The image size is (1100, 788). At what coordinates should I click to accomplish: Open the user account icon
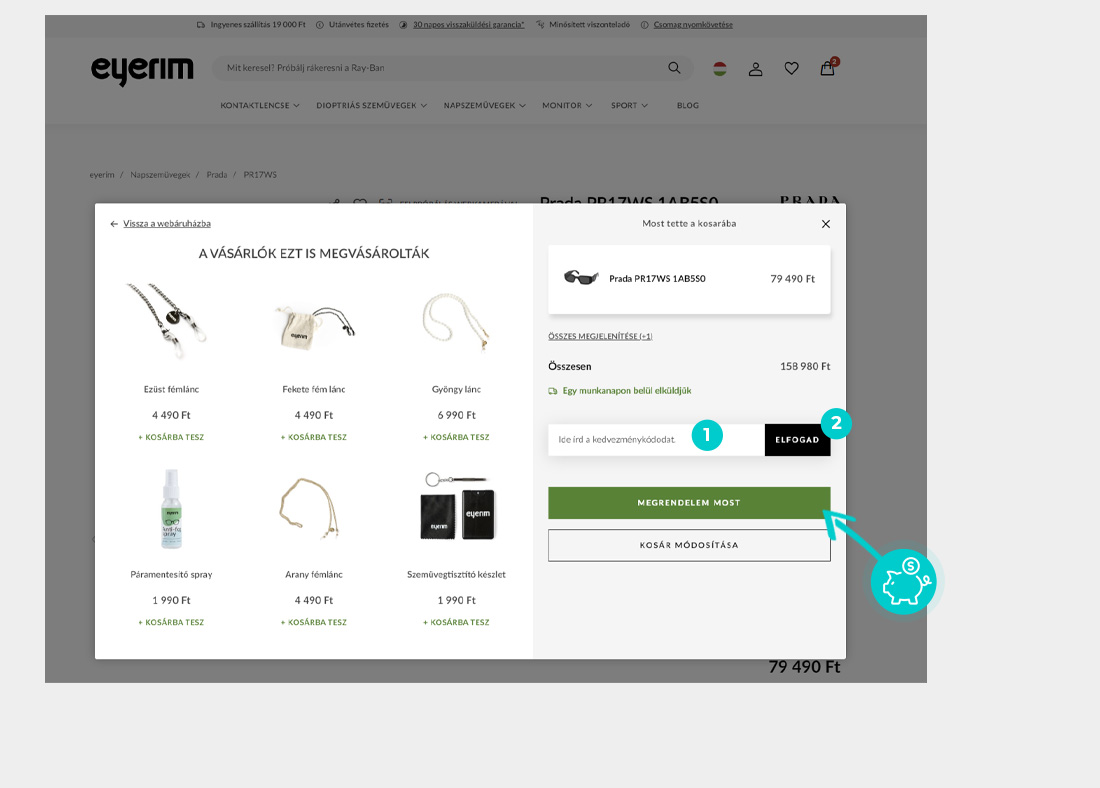coord(756,69)
